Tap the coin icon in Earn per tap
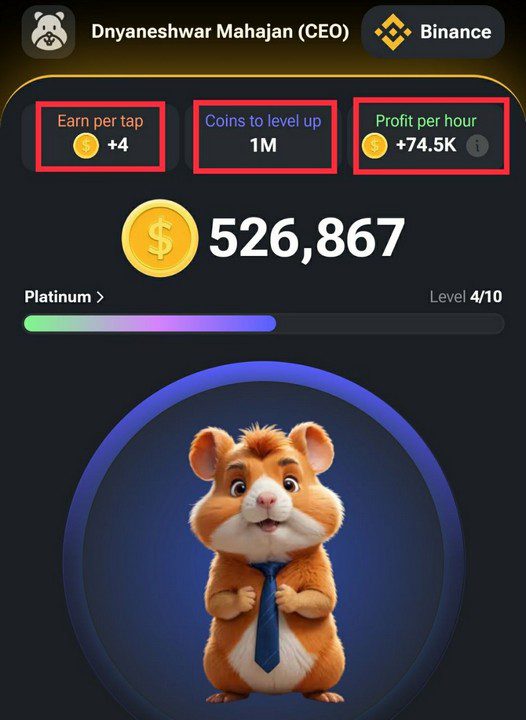This screenshot has width=526, height=720. coord(86,146)
